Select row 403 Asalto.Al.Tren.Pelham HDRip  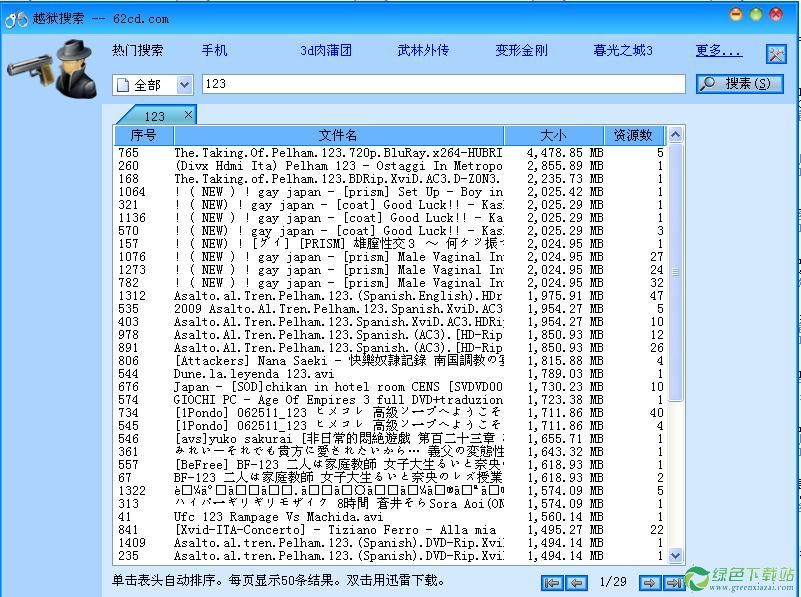(390, 322)
